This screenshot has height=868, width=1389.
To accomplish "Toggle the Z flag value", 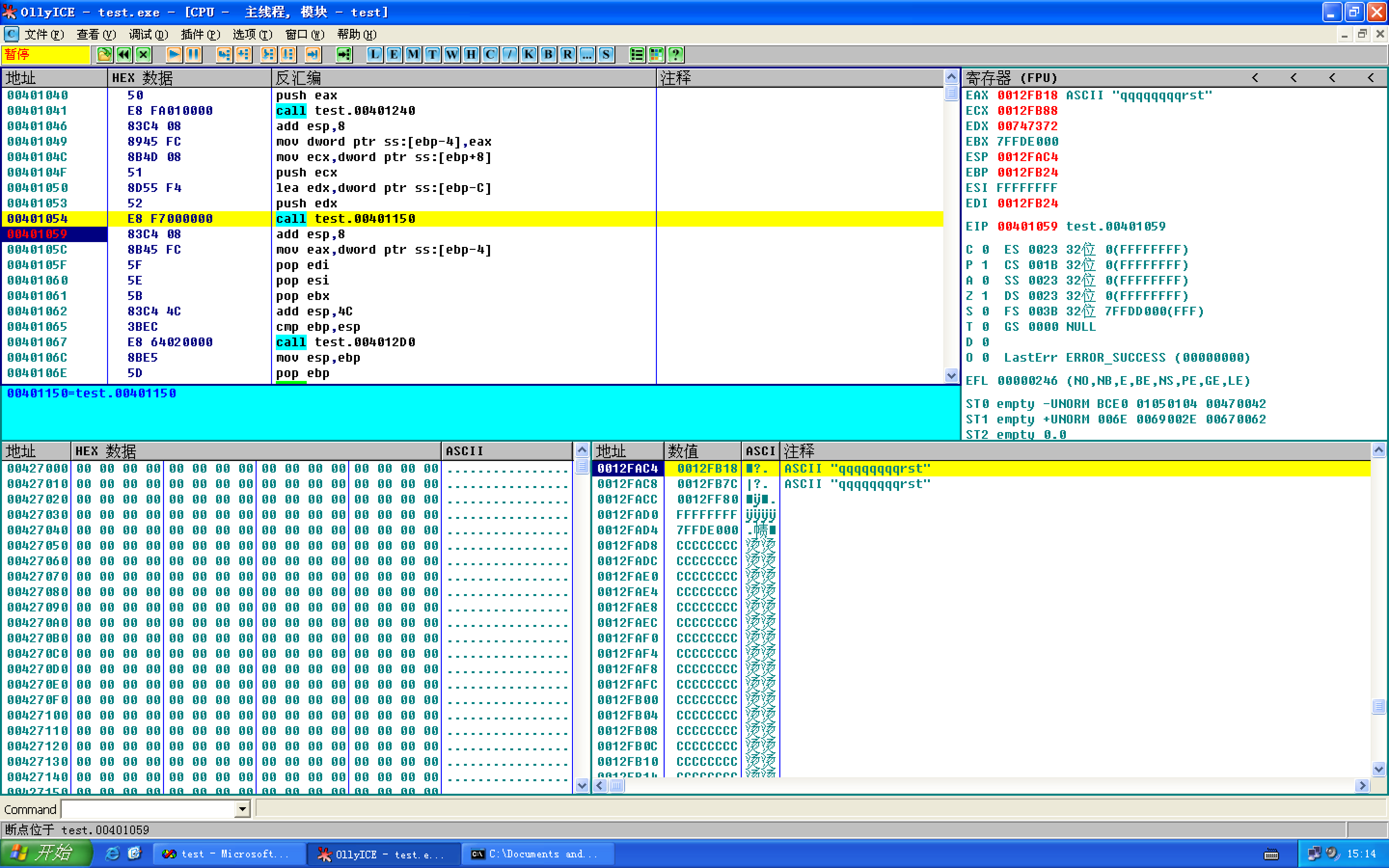I will coord(985,296).
